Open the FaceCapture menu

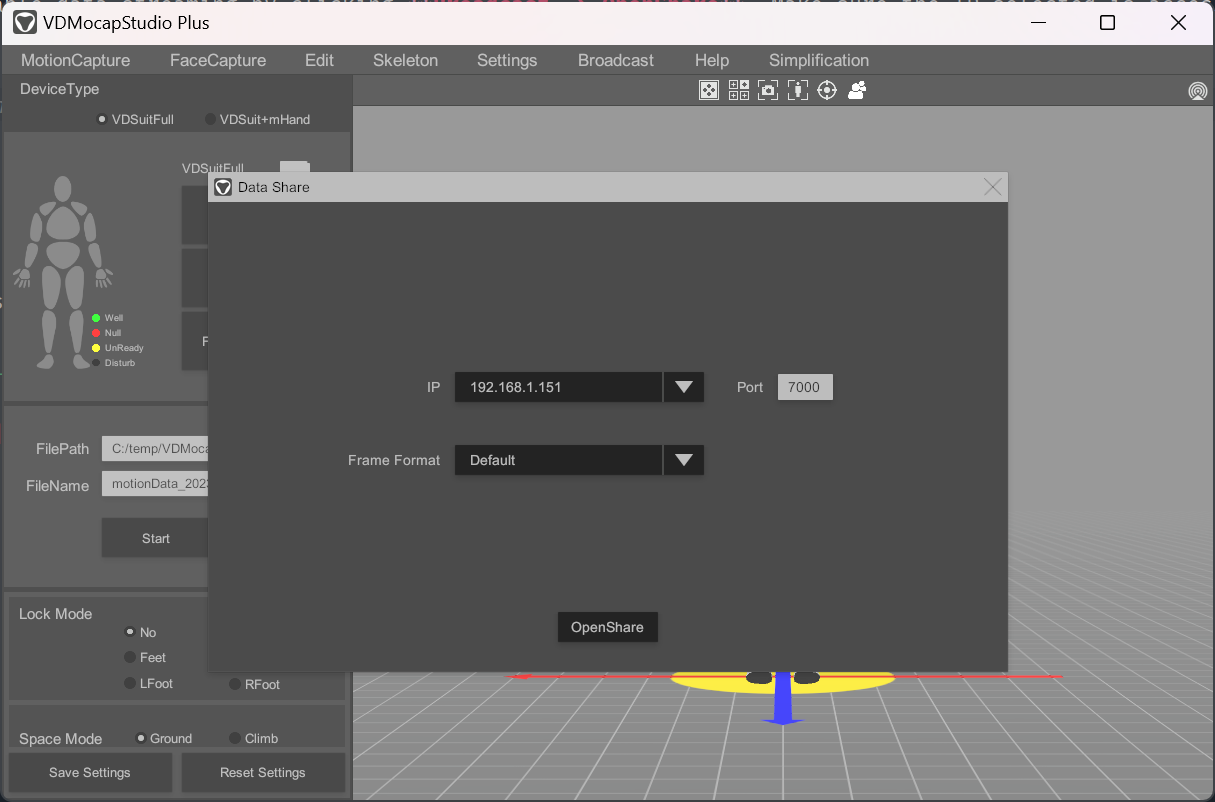coord(218,60)
